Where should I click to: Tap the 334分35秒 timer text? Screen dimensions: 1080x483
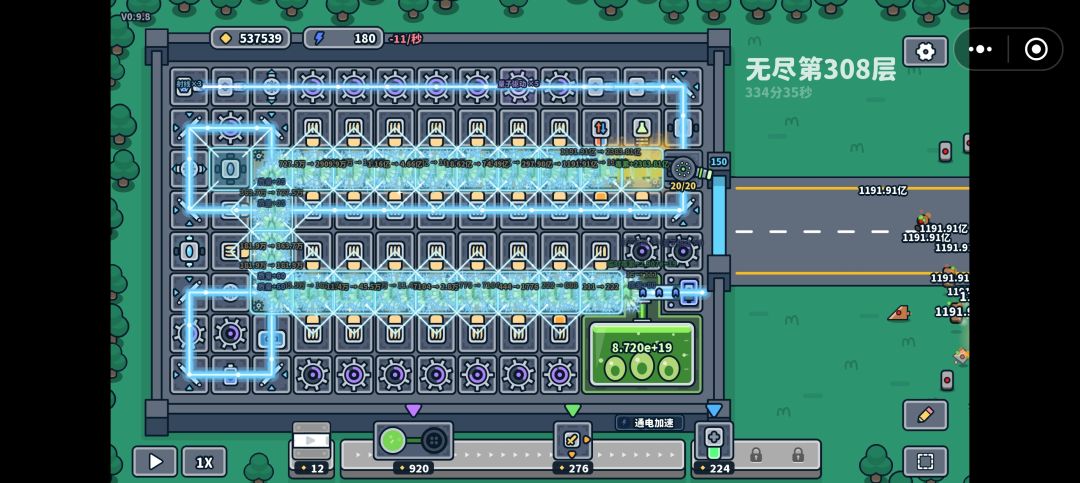pos(778,92)
